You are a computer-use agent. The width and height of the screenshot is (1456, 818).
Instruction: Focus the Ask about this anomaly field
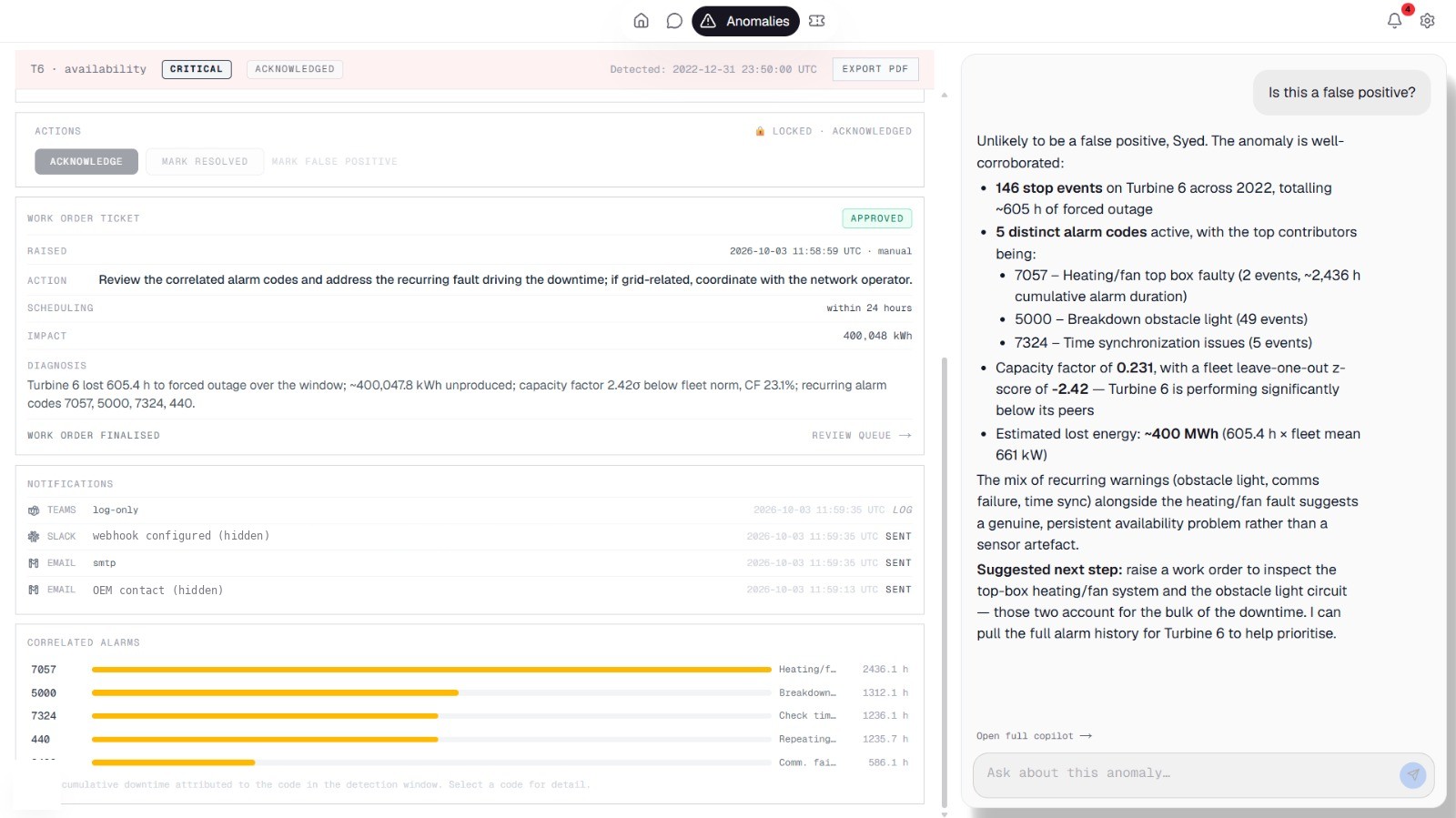pos(1188,773)
